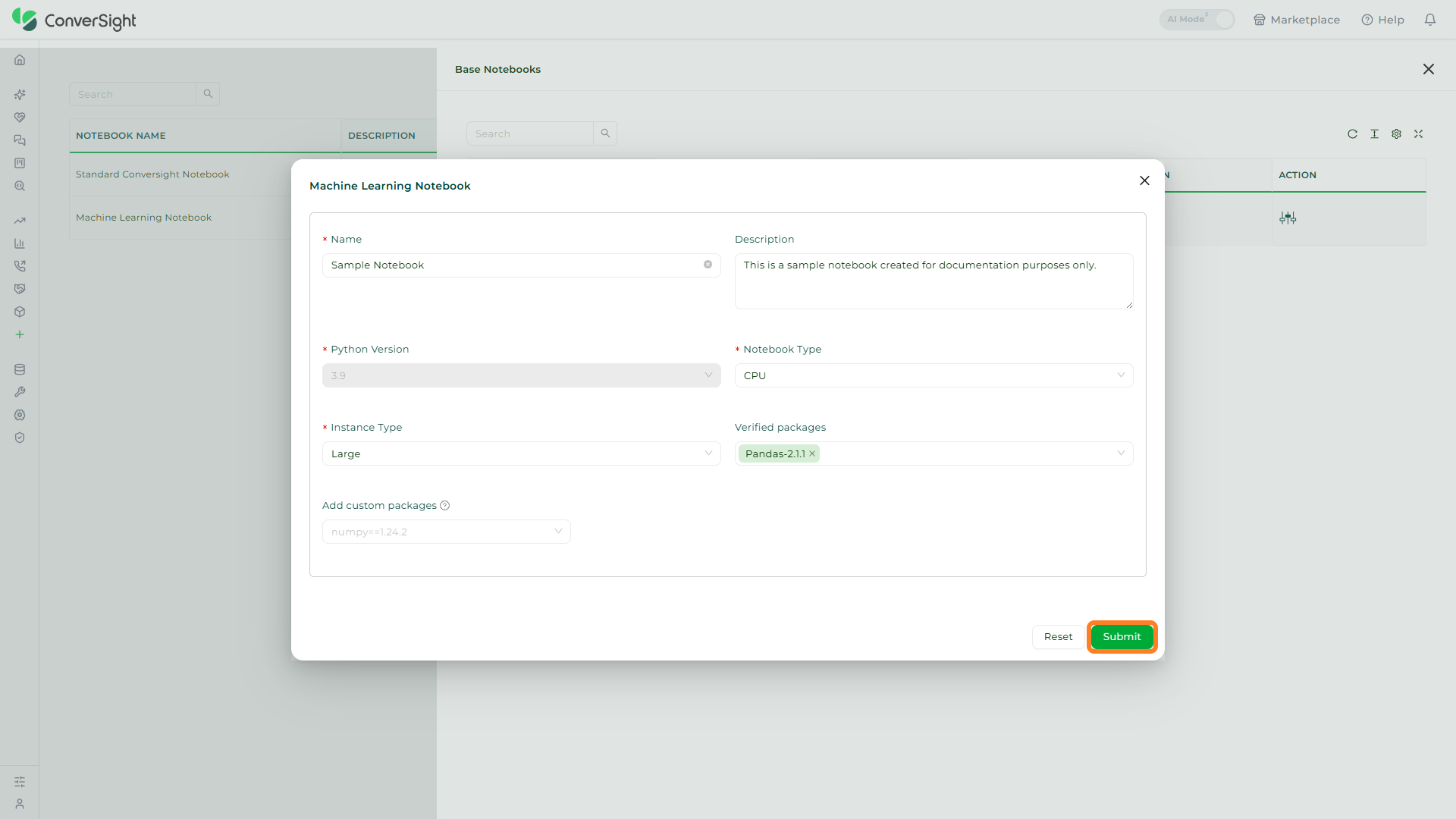
Task: Clear the Name field with the x icon
Action: [708, 265]
